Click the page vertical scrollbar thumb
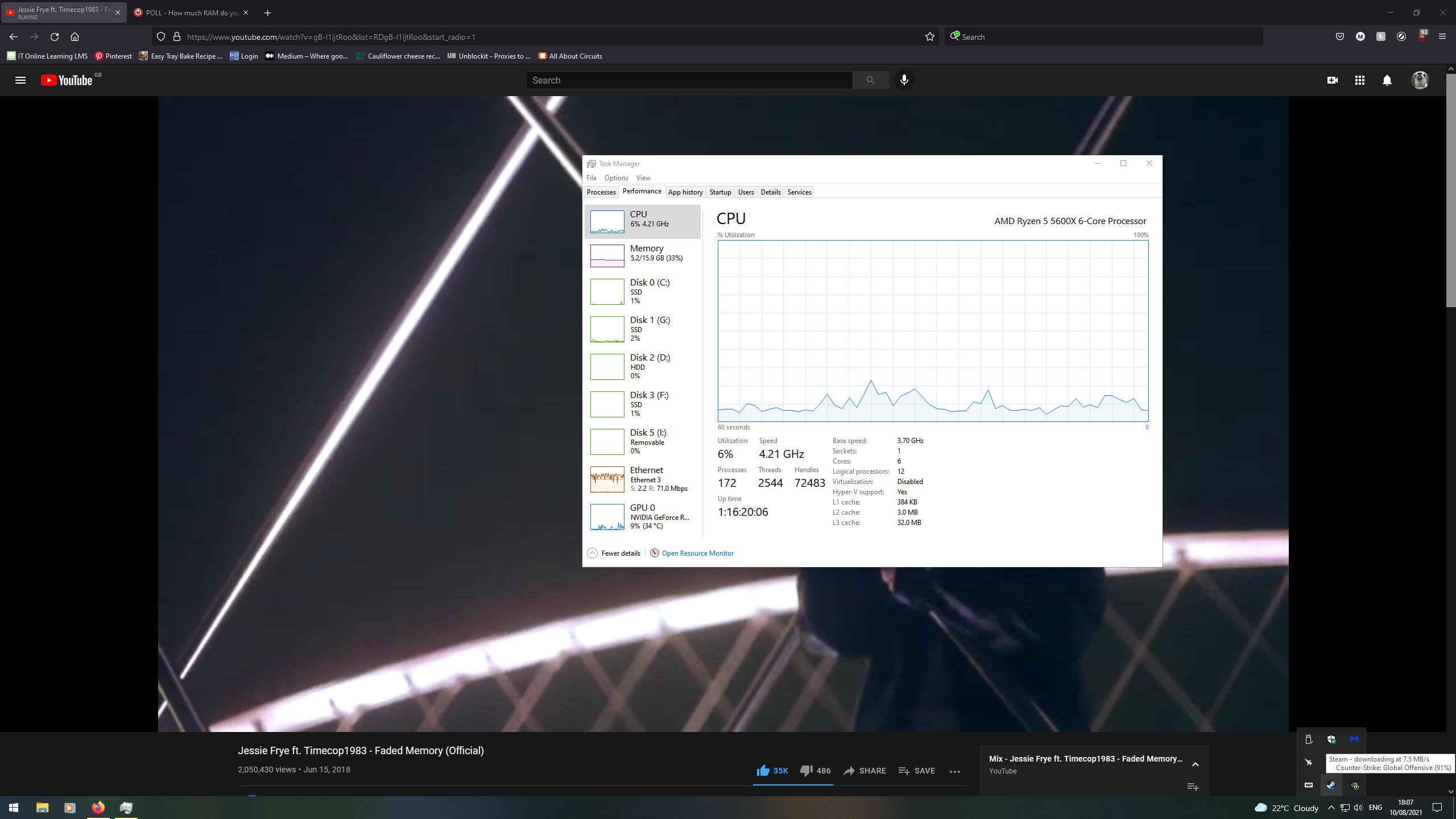Image resolution: width=1456 pixels, height=819 pixels. tap(1451, 189)
